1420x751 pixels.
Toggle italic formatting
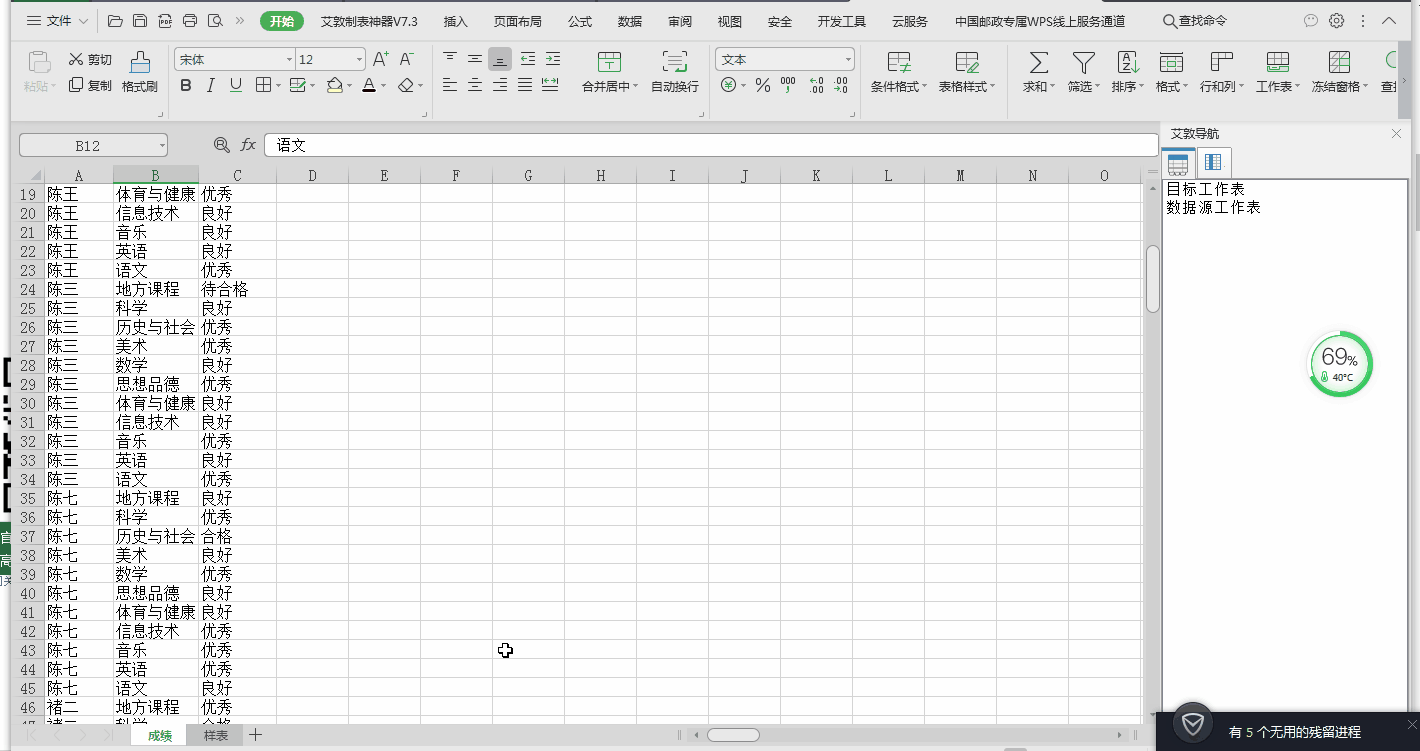click(x=211, y=86)
